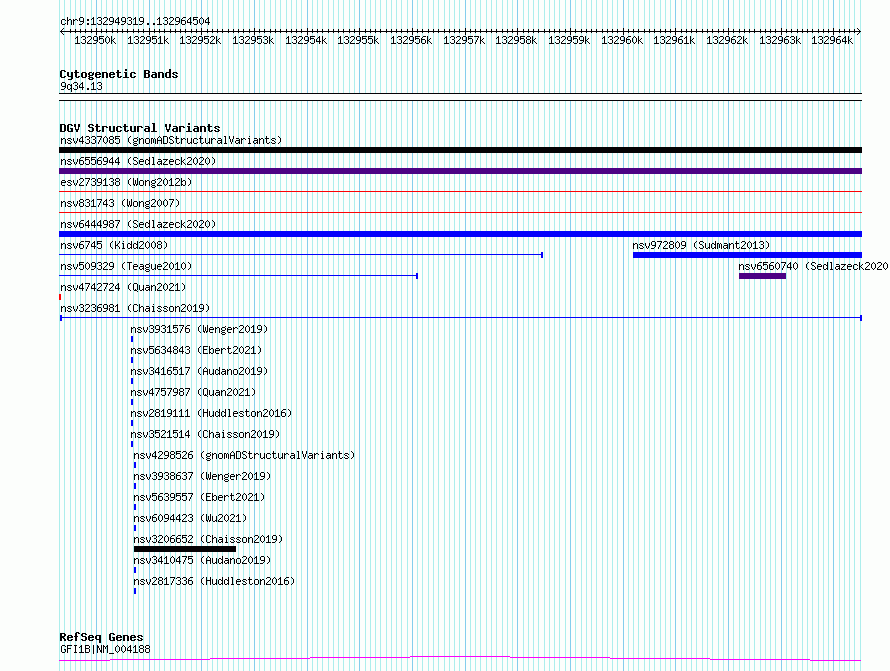
Task: Open the nsv3236981 (Chaisson2019) label
Action: [135, 308]
